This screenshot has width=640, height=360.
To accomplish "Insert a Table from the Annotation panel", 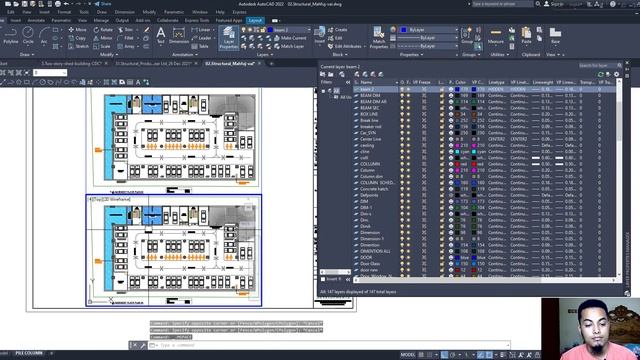I will pos(200,46).
